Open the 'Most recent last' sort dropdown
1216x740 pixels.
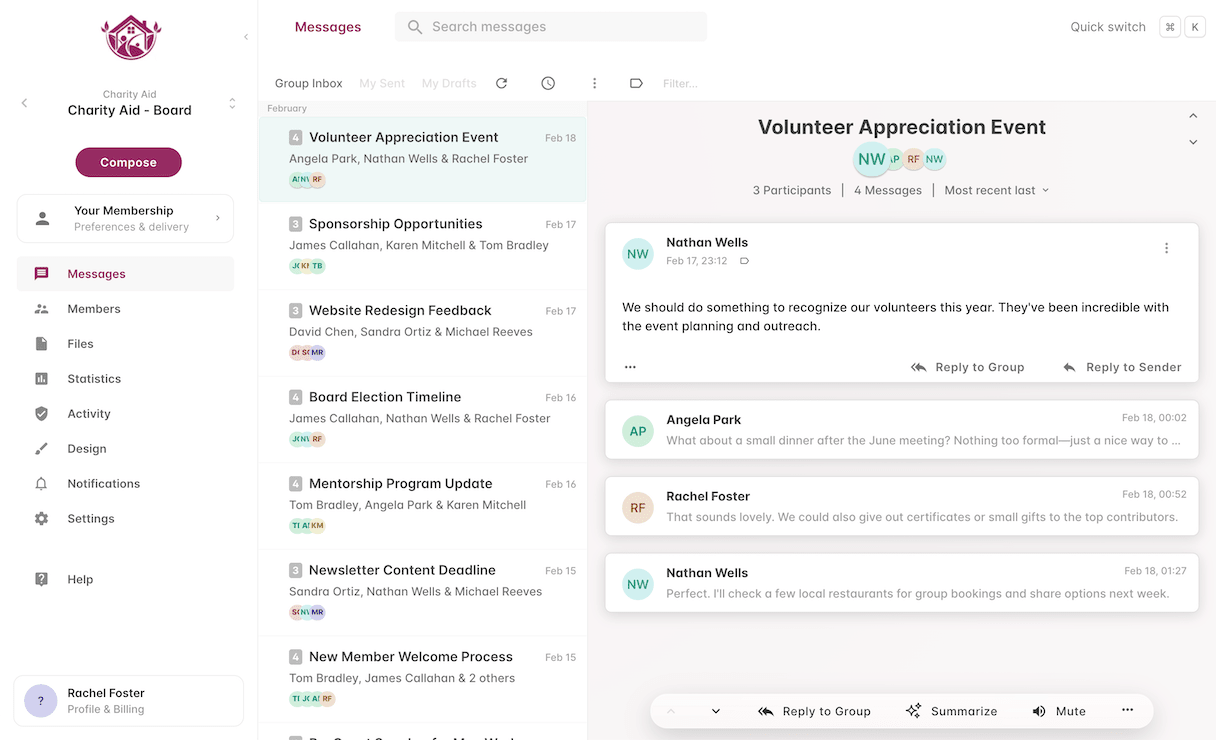pyautogui.click(x=996, y=189)
